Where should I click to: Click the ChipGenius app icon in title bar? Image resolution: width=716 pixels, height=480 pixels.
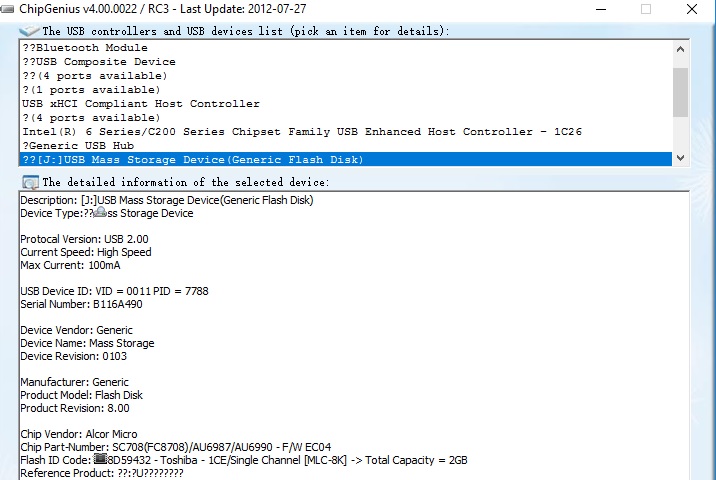(x=6, y=9)
